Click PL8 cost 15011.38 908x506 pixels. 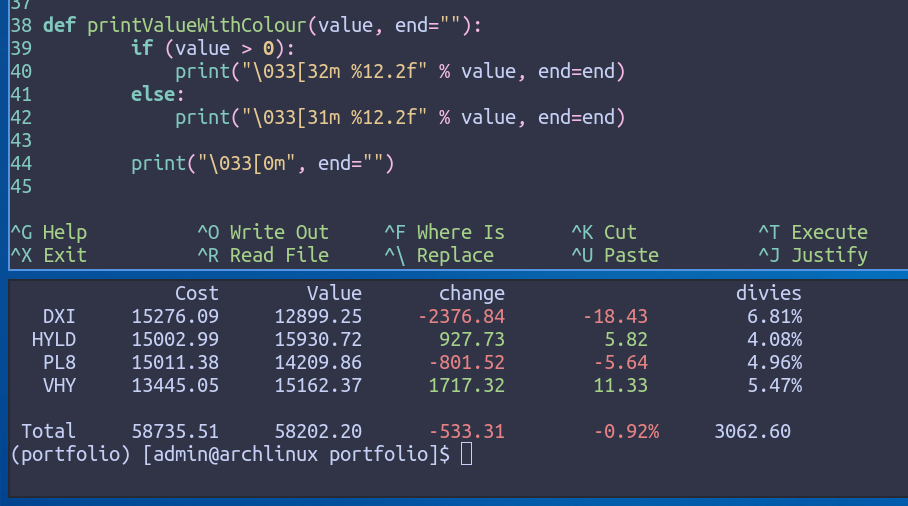175,362
